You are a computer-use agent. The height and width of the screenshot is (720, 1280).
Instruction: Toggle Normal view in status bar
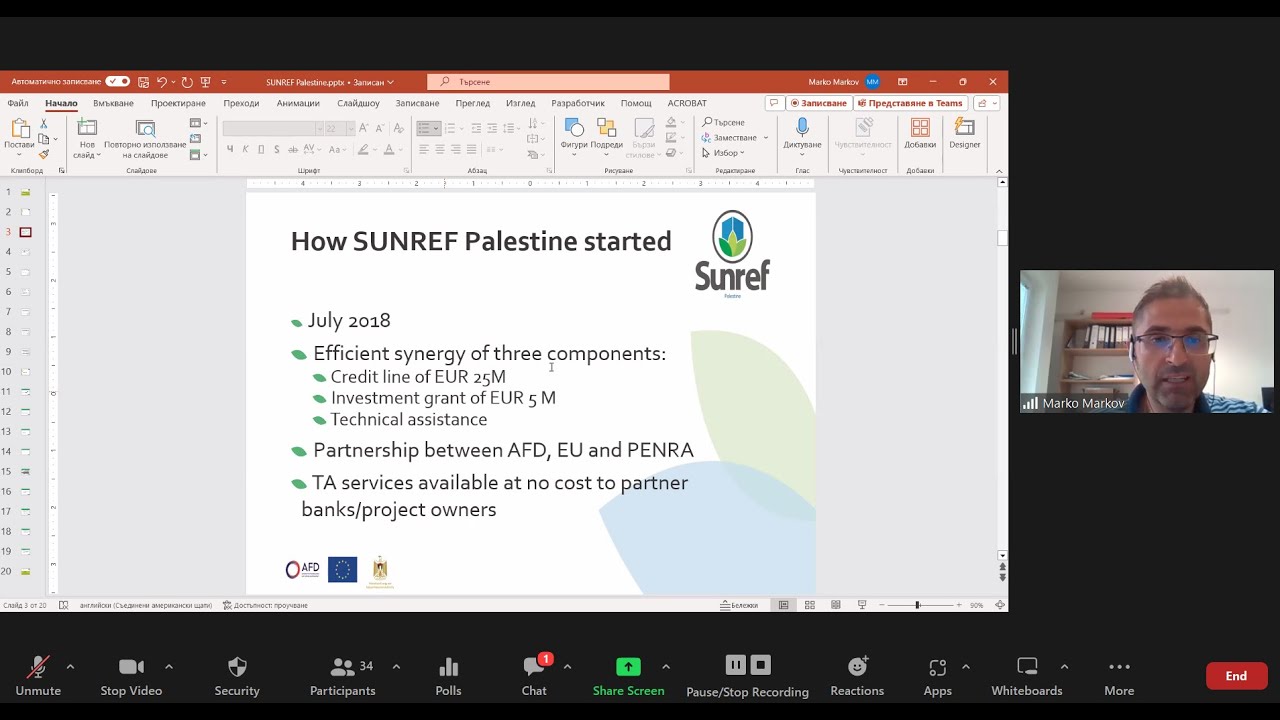783,605
